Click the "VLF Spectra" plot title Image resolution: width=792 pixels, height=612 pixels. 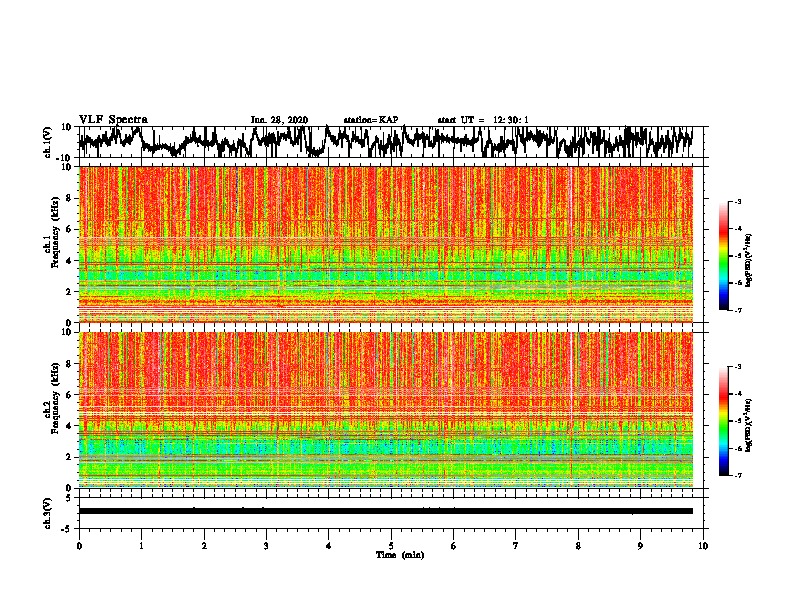(x=113, y=120)
